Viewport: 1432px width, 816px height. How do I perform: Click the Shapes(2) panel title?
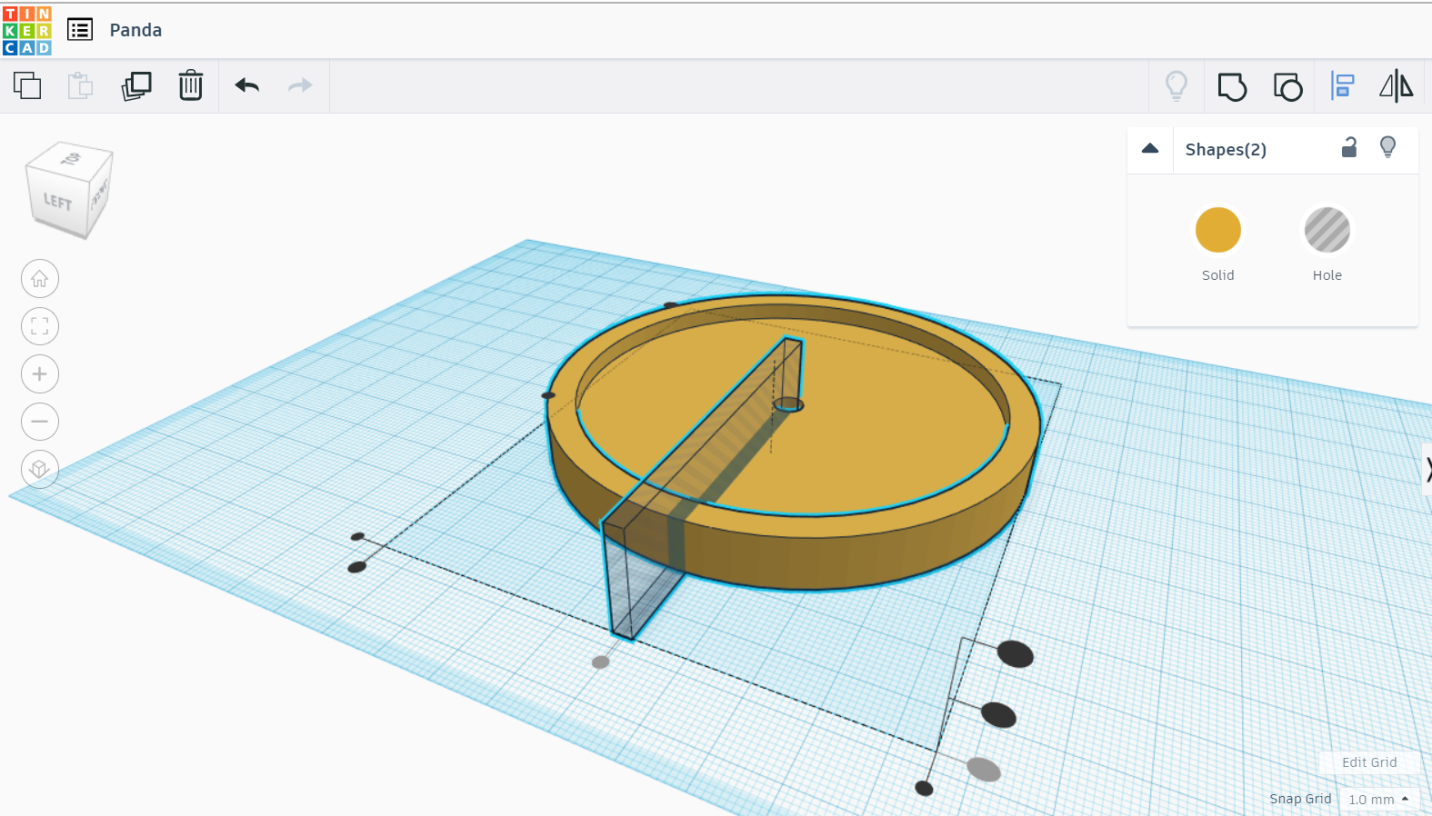1226,150
